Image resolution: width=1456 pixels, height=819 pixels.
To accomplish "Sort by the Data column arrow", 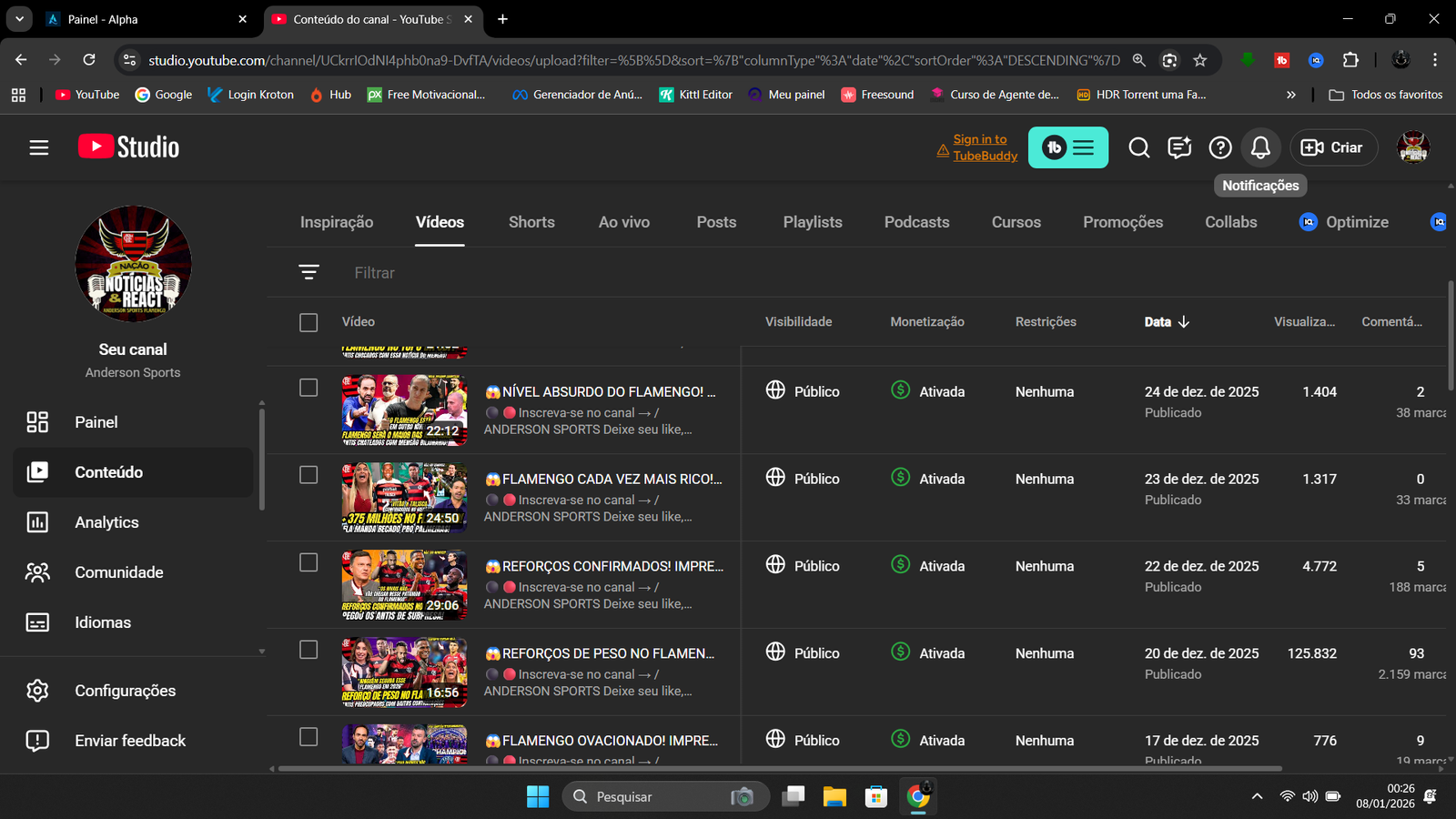I will (1183, 322).
